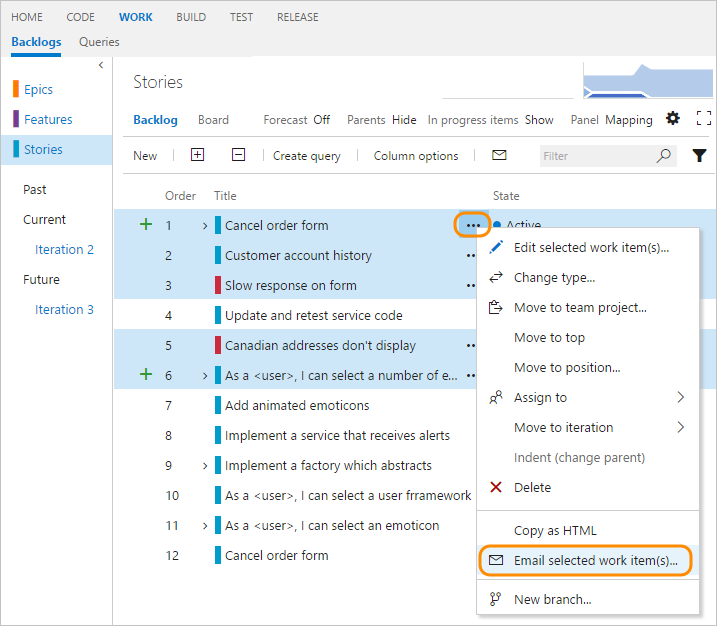Click Change type arrows icon
The image size is (717, 626).
(496, 277)
